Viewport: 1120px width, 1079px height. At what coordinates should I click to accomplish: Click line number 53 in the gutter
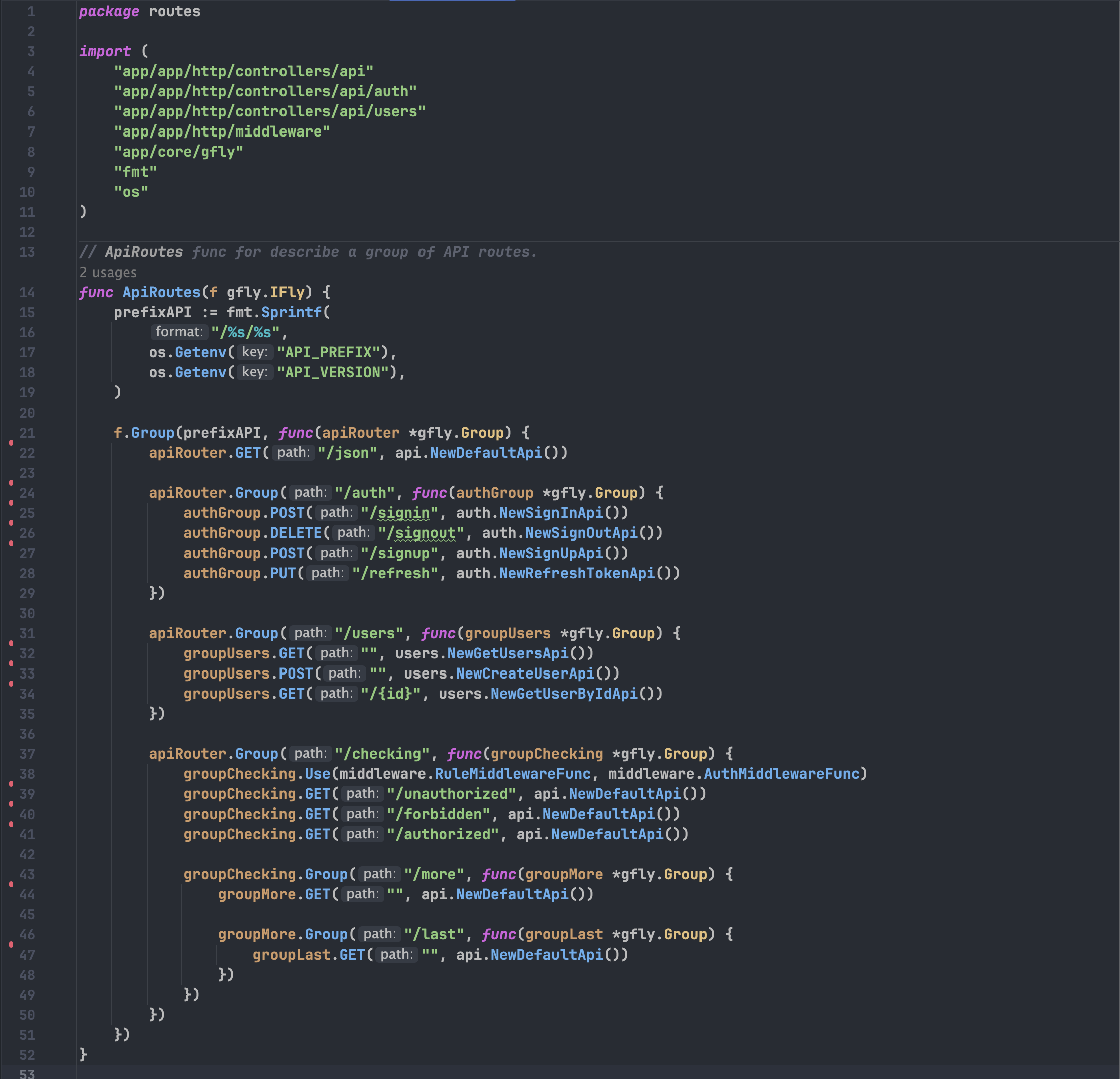pyautogui.click(x=27, y=1073)
